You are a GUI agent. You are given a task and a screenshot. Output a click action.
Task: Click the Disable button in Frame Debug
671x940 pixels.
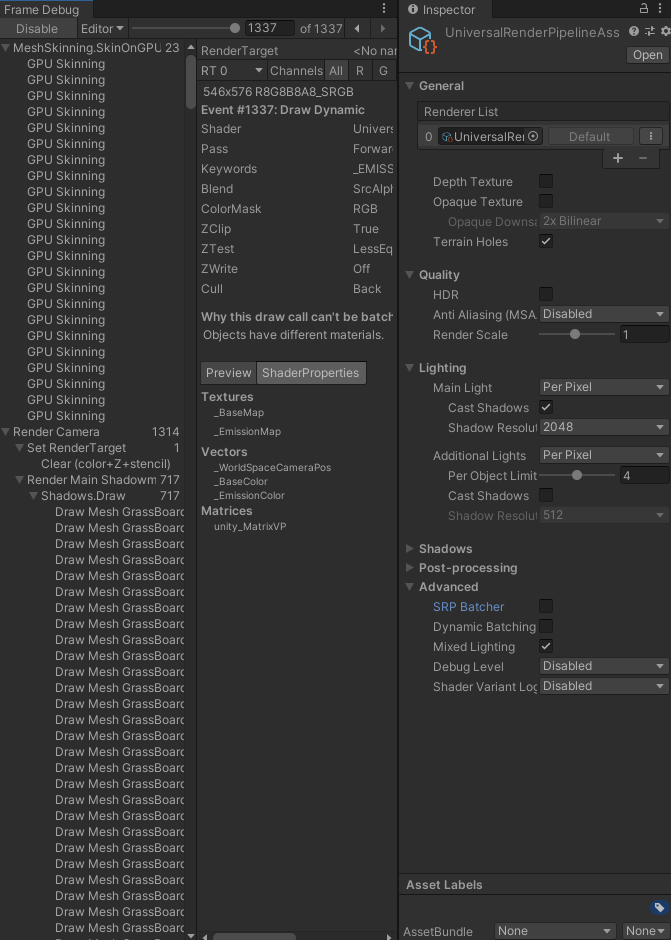[x=37, y=29]
